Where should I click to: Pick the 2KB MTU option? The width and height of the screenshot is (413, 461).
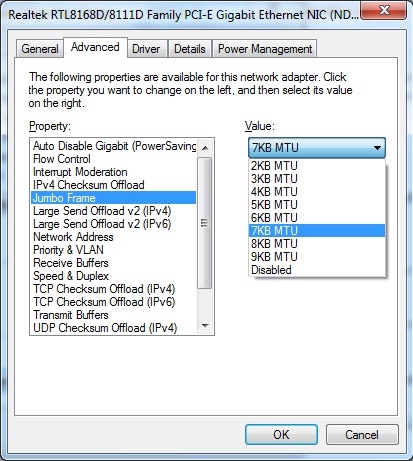[317, 166]
